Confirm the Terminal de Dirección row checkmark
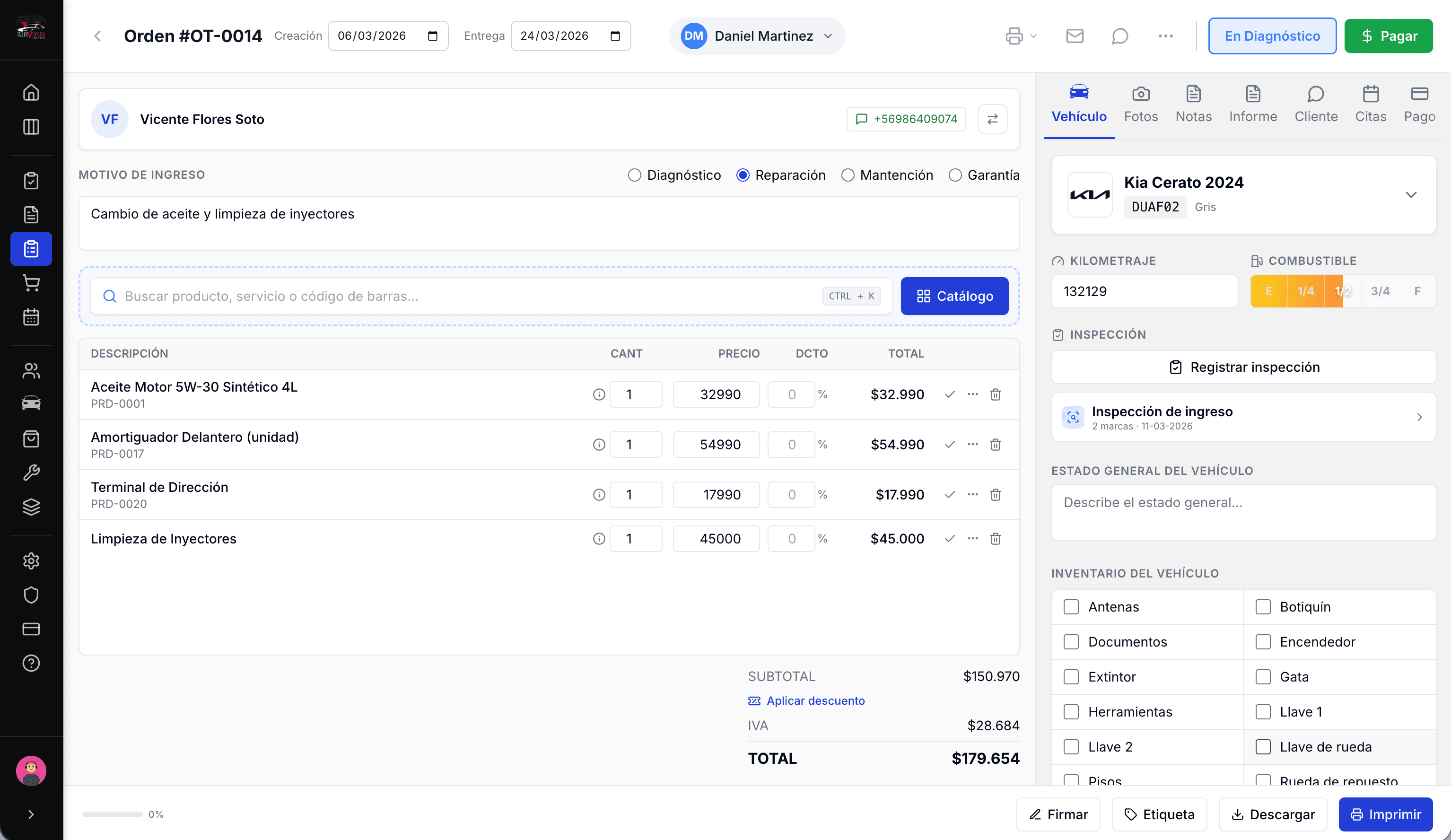The height and width of the screenshot is (840, 1451). pyautogui.click(x=950, y=495)
